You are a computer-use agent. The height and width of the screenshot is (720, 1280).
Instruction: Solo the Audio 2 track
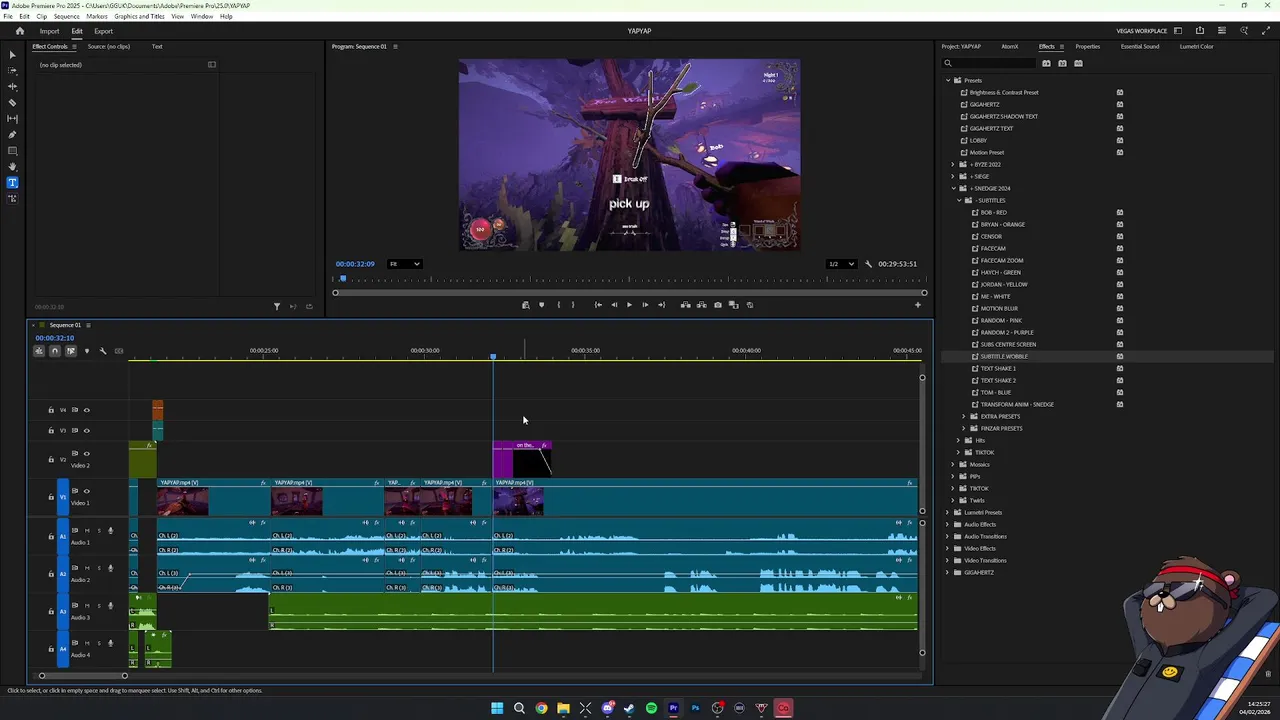98,568
